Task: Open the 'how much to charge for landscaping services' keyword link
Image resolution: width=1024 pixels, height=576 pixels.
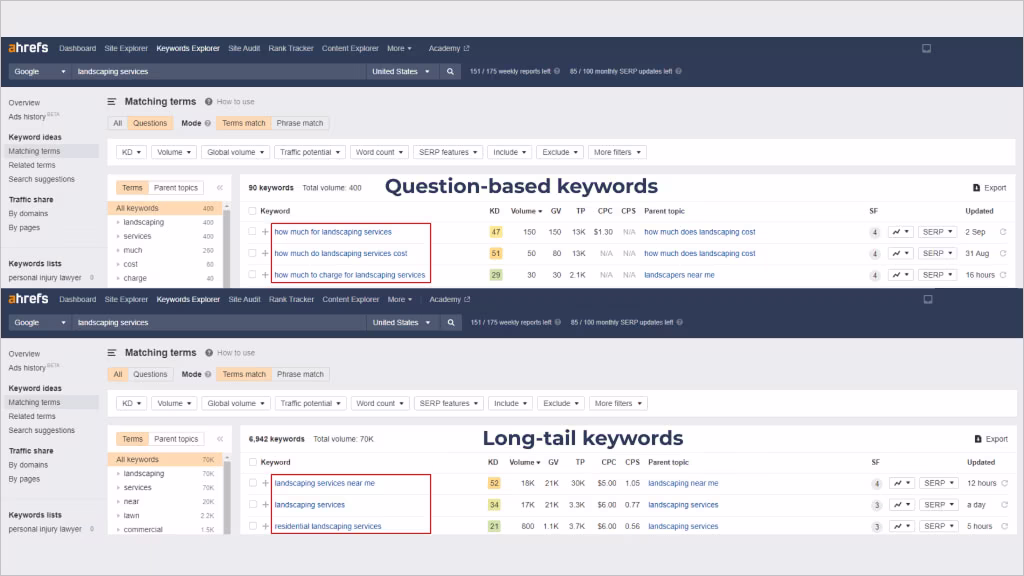Action: [349, 275]
